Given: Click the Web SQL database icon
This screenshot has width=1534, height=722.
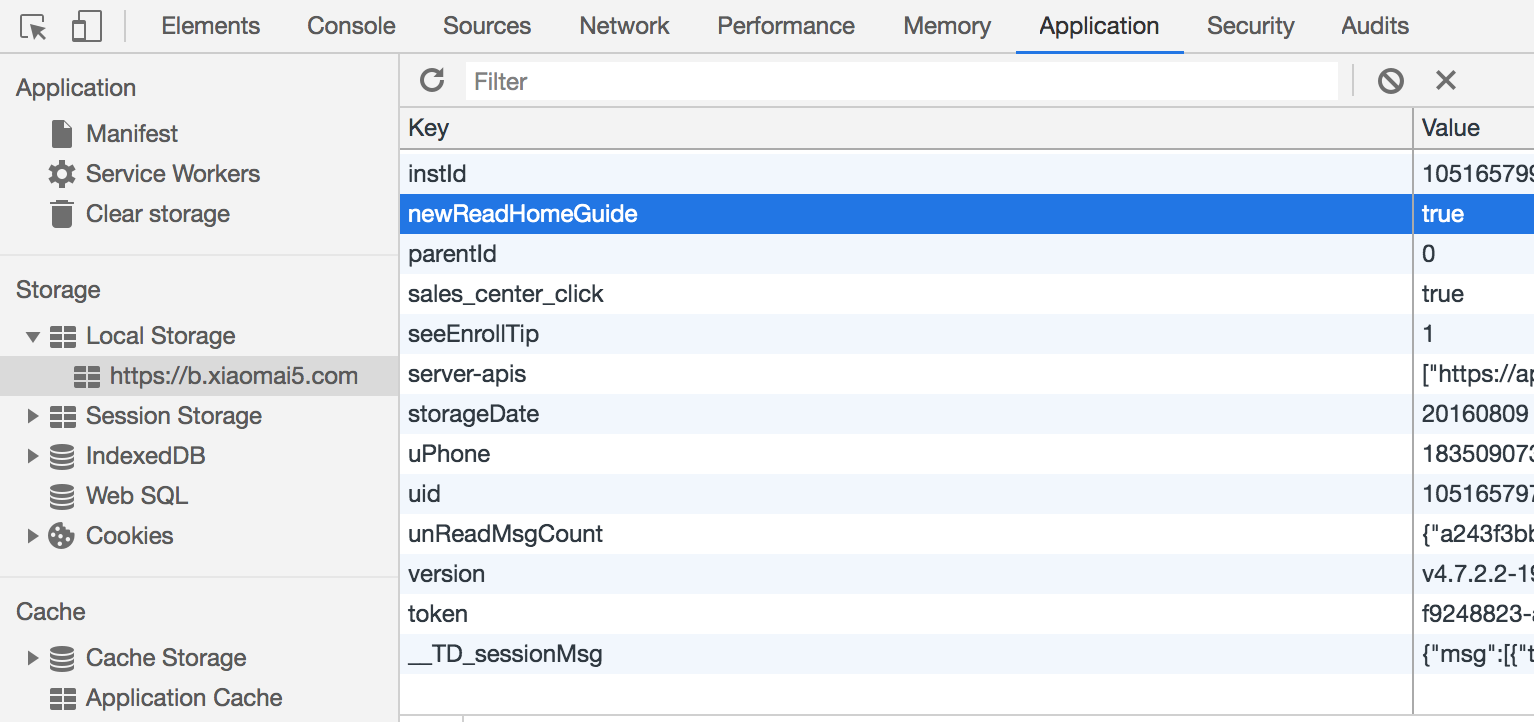Looking at the screenshot, I should pyautogui.click(x=62, y=496).
